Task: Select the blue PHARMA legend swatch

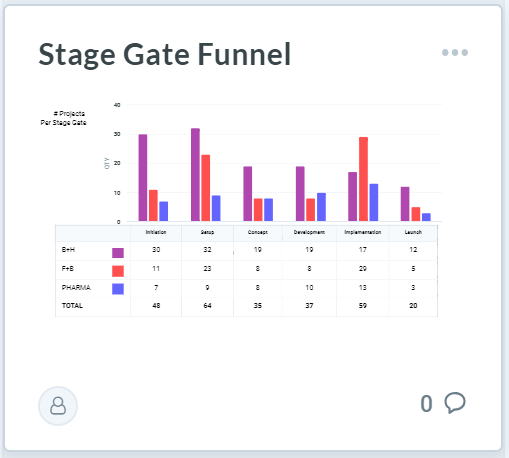Action: pyautogui.click(x=118, y=289)
